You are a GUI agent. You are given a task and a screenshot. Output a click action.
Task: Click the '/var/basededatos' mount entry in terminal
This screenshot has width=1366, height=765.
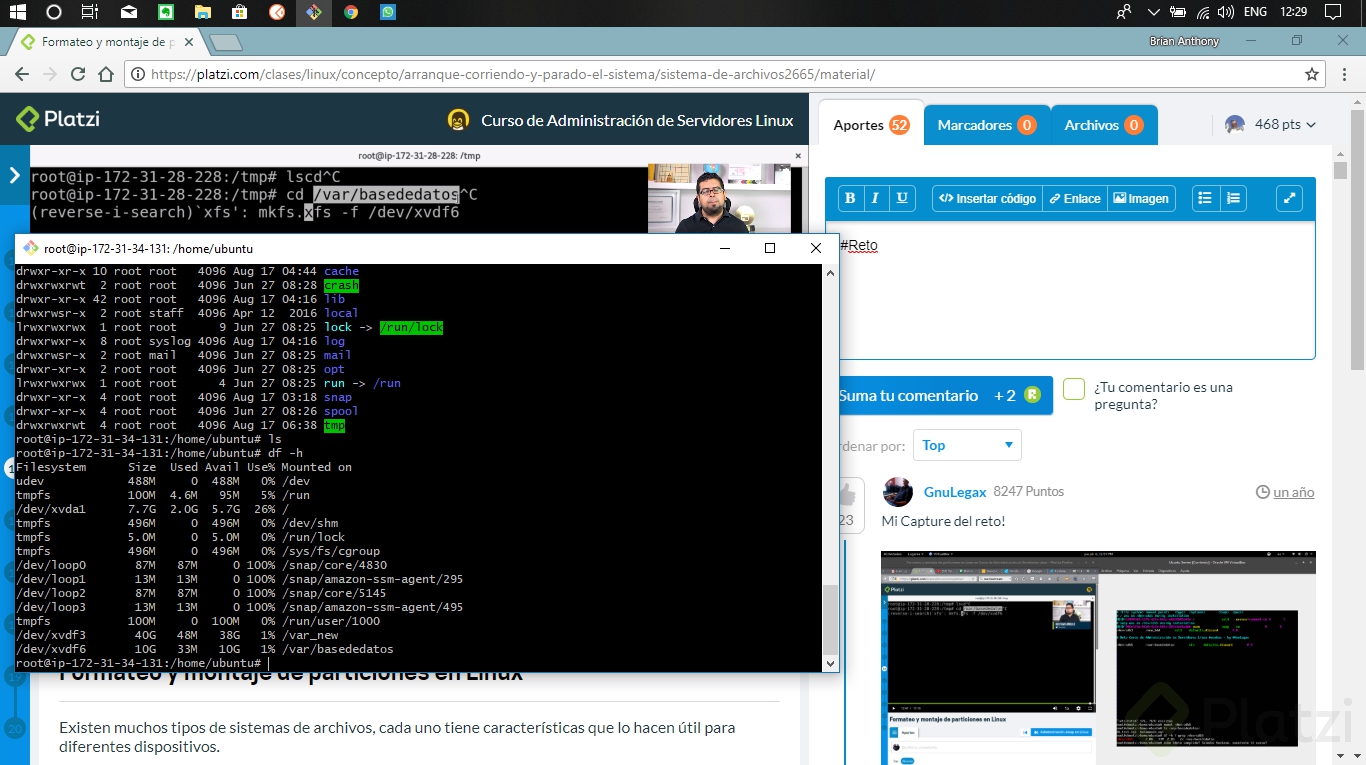[337, 649]
